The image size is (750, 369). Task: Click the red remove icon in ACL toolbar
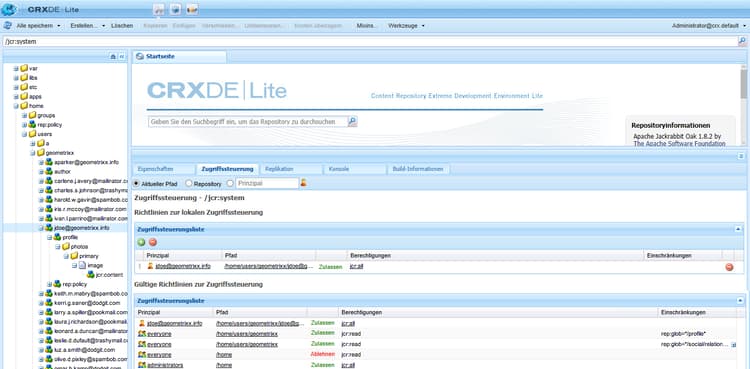point(153,242)
